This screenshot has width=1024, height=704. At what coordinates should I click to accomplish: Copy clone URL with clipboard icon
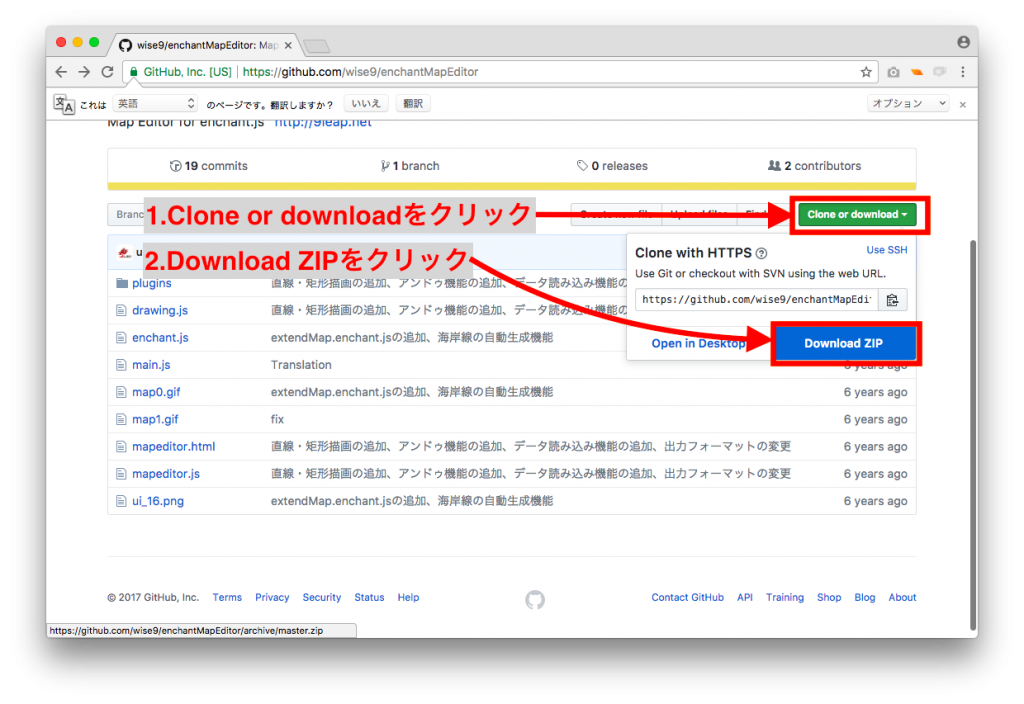click(x=893, y=300)
